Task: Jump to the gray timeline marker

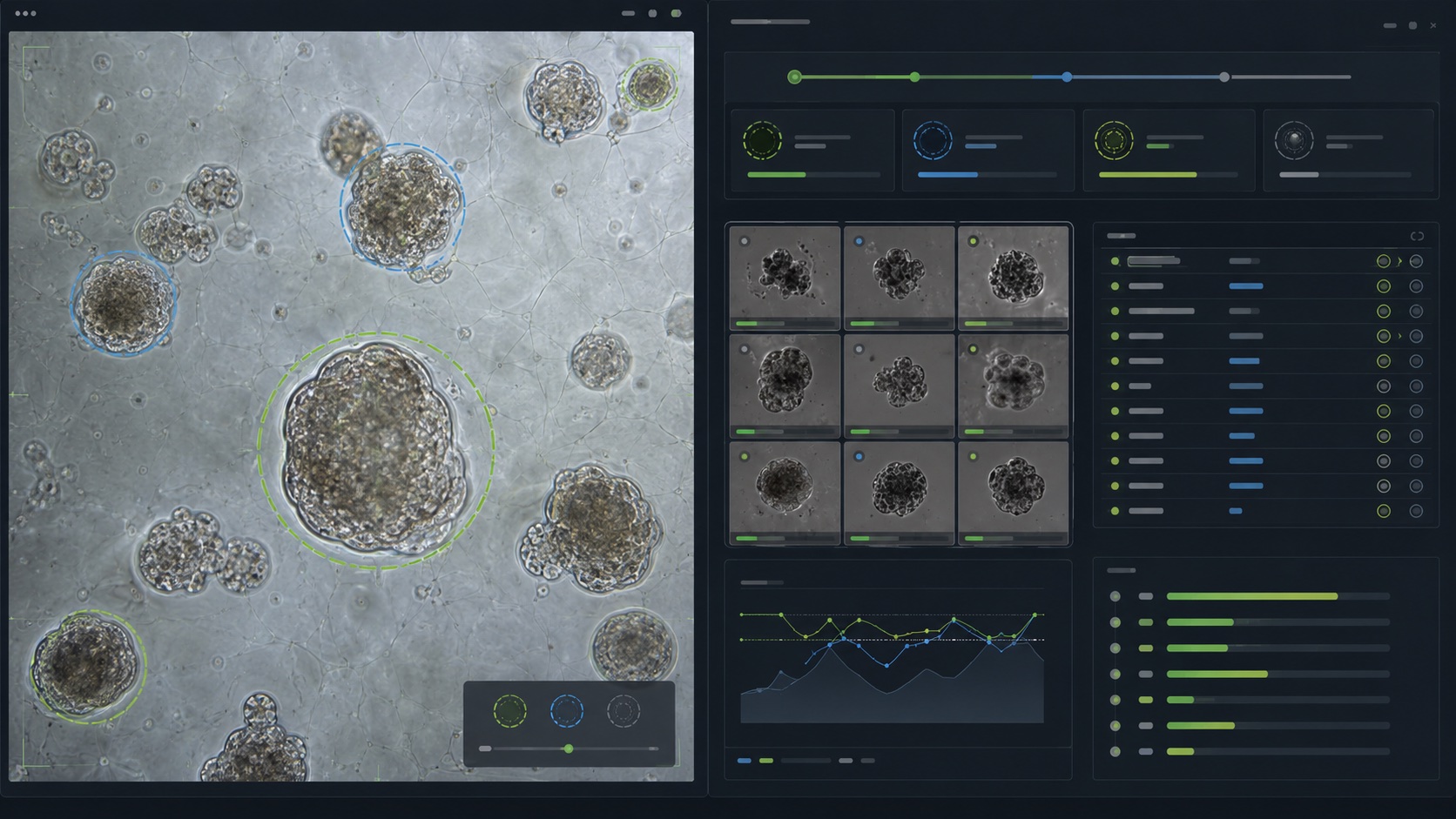Action: (1224, 77)
